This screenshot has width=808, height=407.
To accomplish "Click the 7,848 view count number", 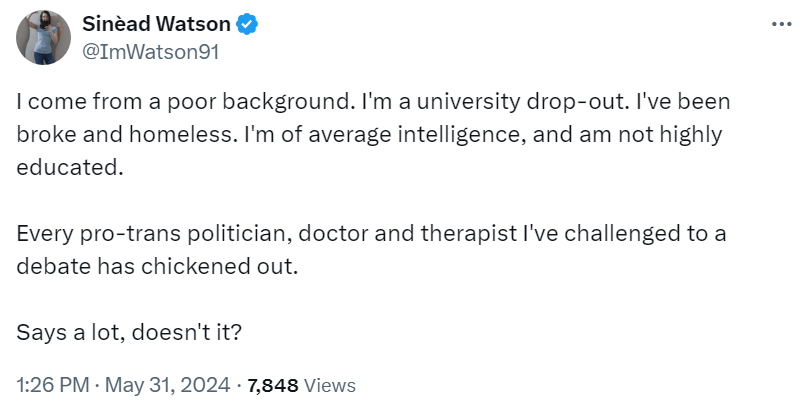I will (x=270, y=384).
